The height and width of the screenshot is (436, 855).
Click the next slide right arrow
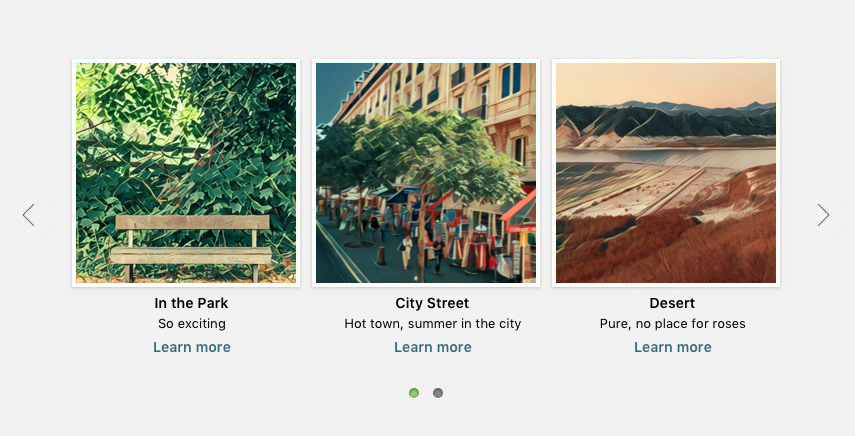tap(823, 215)
